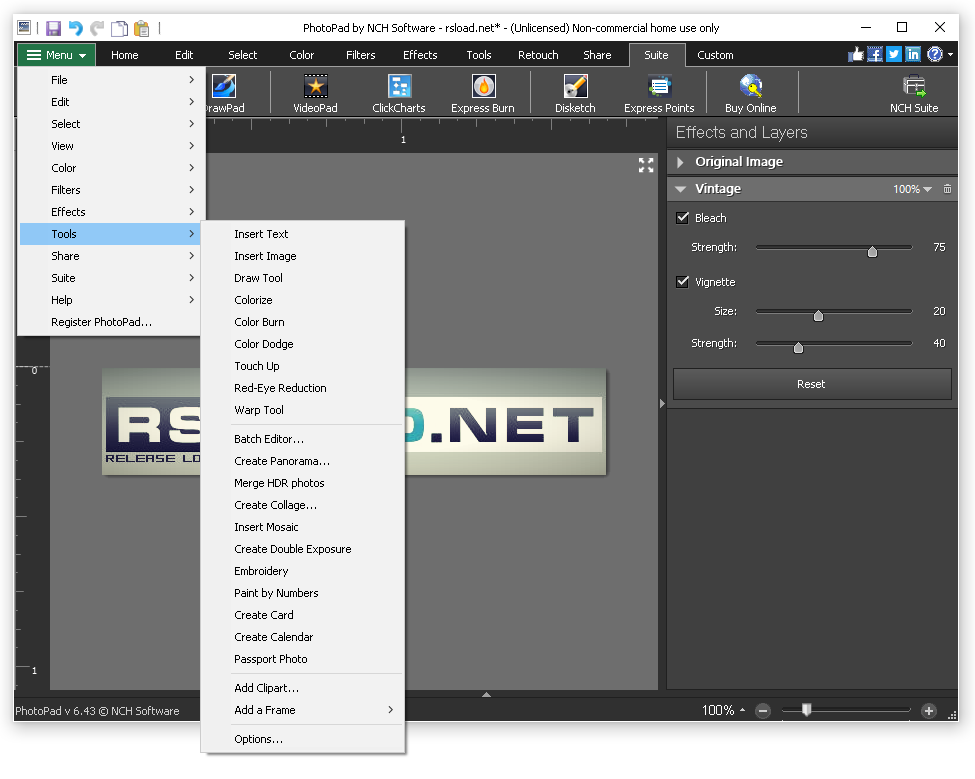Click the Redo arrow icon

pyautogui.click(x=96, y=28)
